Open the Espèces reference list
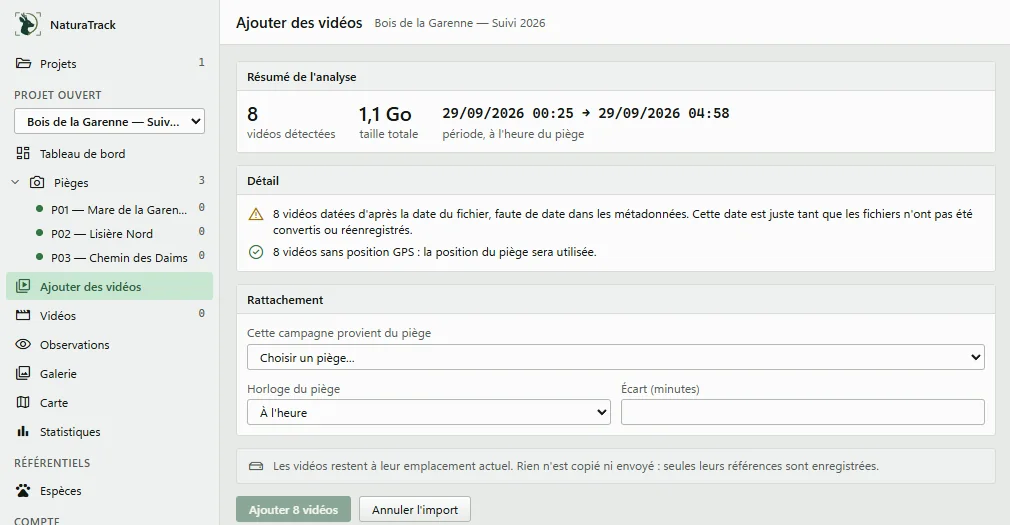Screen dimensions: 1010x525 pos(110,490)
